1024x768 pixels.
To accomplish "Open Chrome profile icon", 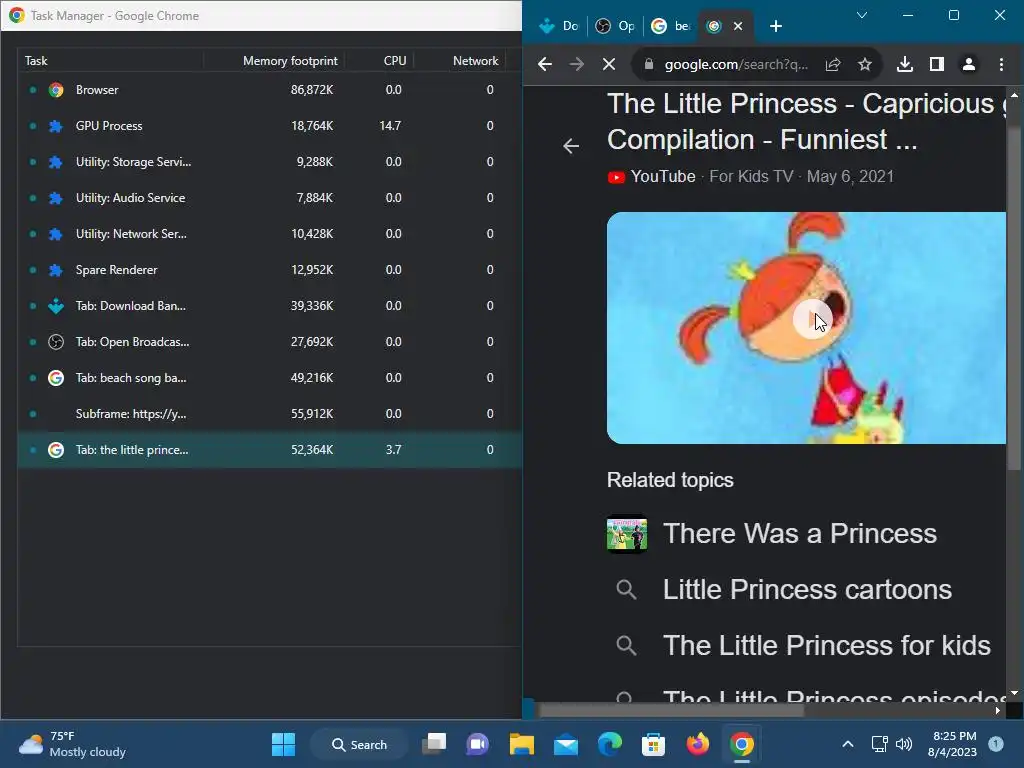I will (968, 64).
